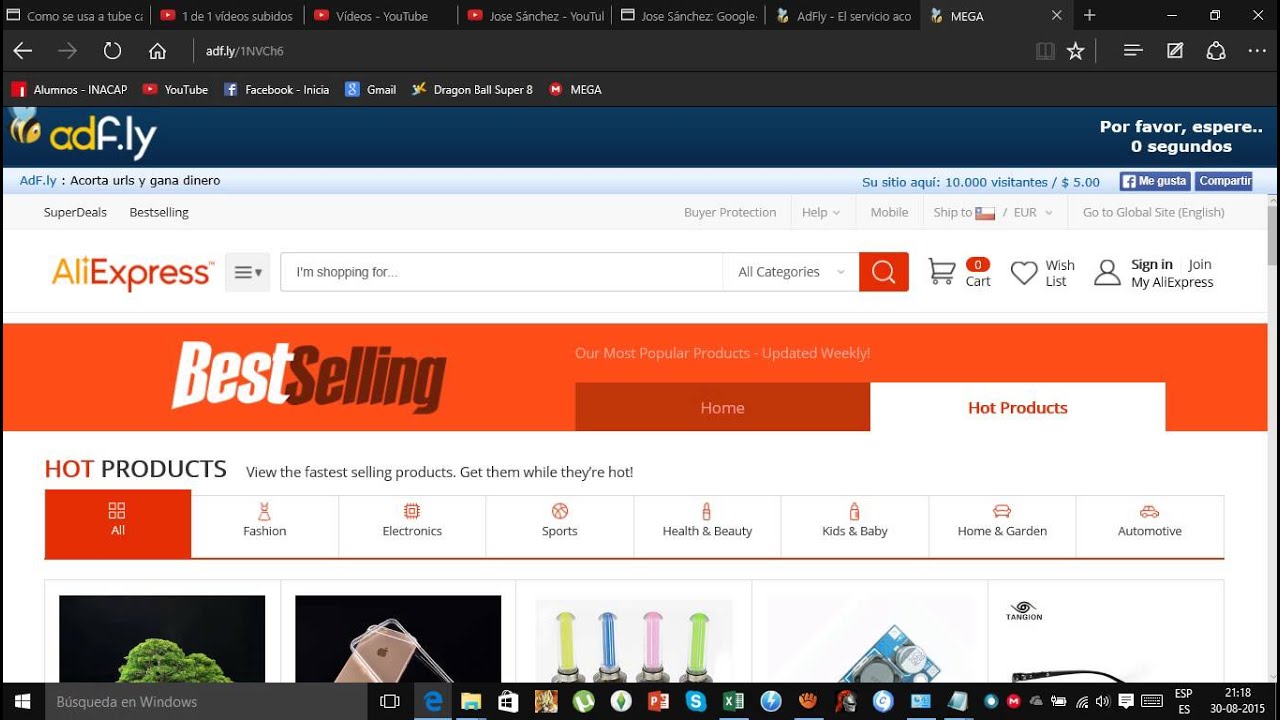Open the clear phone case thumbnail

tap(398, 639)
